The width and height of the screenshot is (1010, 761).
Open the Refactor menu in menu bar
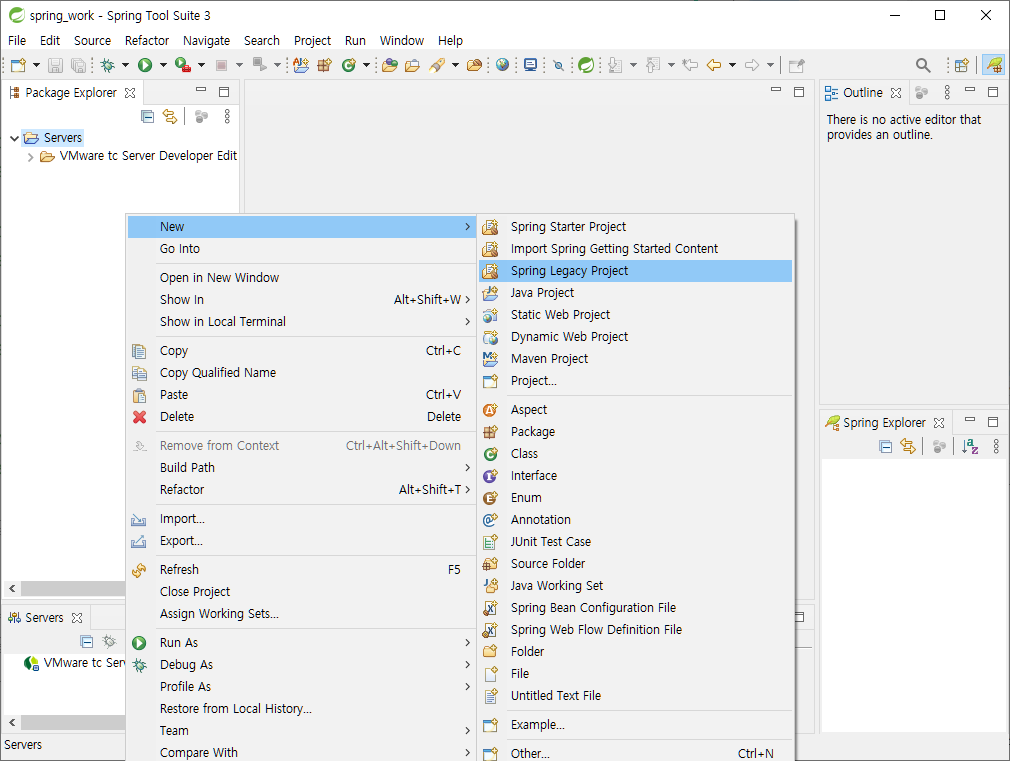[147, 41]
